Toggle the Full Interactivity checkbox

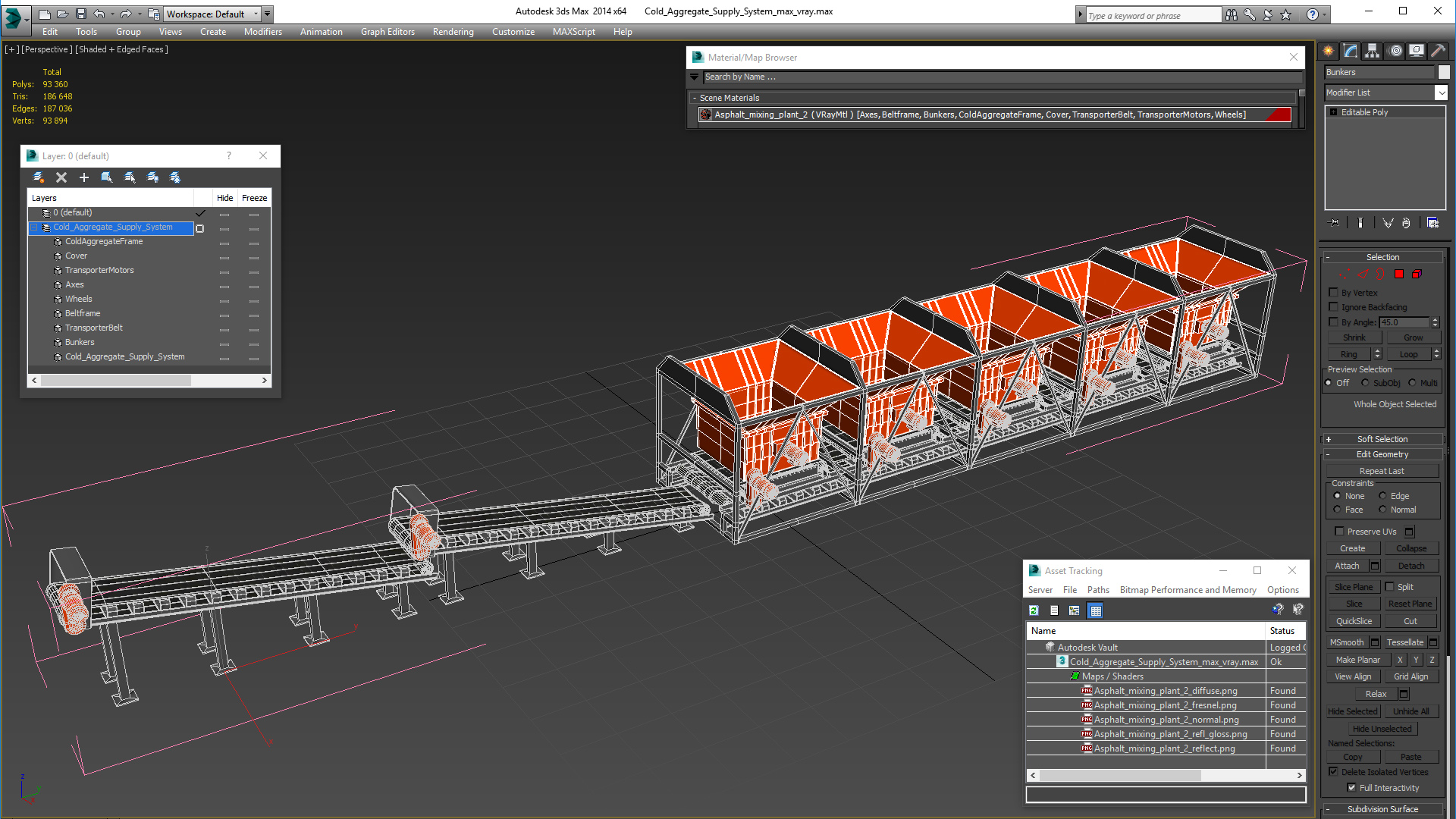coord(1351,788)
